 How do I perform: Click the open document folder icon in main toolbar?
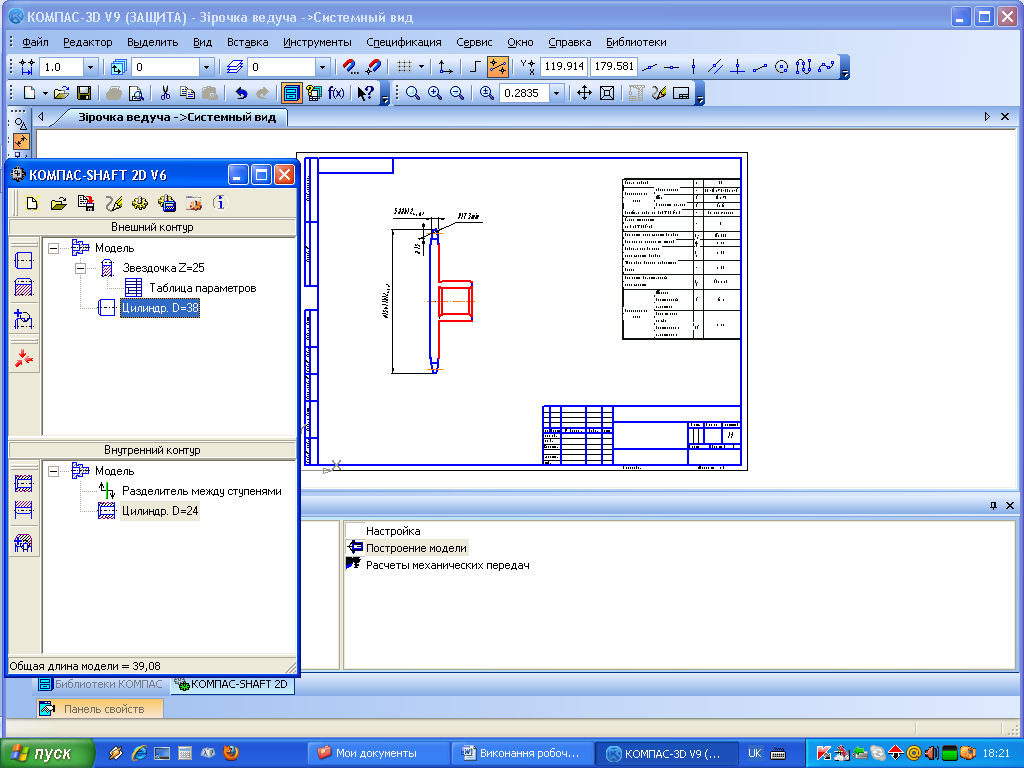click(x=61, y=93)
